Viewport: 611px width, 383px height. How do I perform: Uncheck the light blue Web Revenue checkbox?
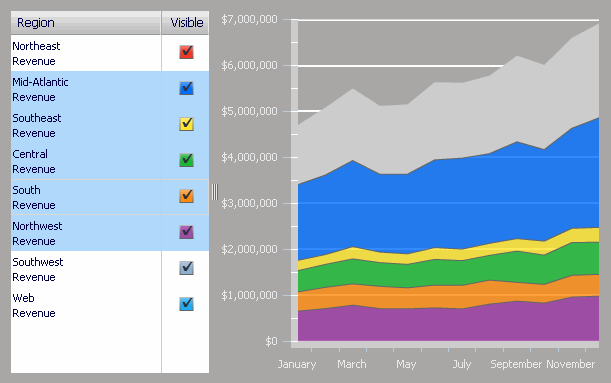tap(186, 304)
